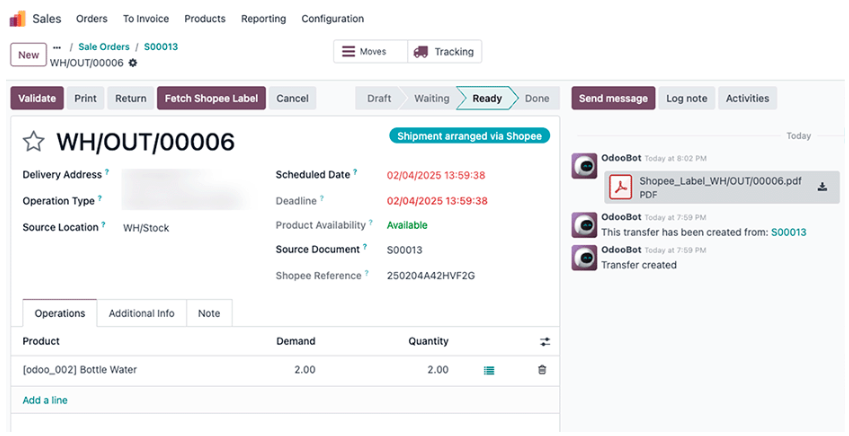Open S00013 link in chatter message
The image size is (849, 436).
coord(788,232)
